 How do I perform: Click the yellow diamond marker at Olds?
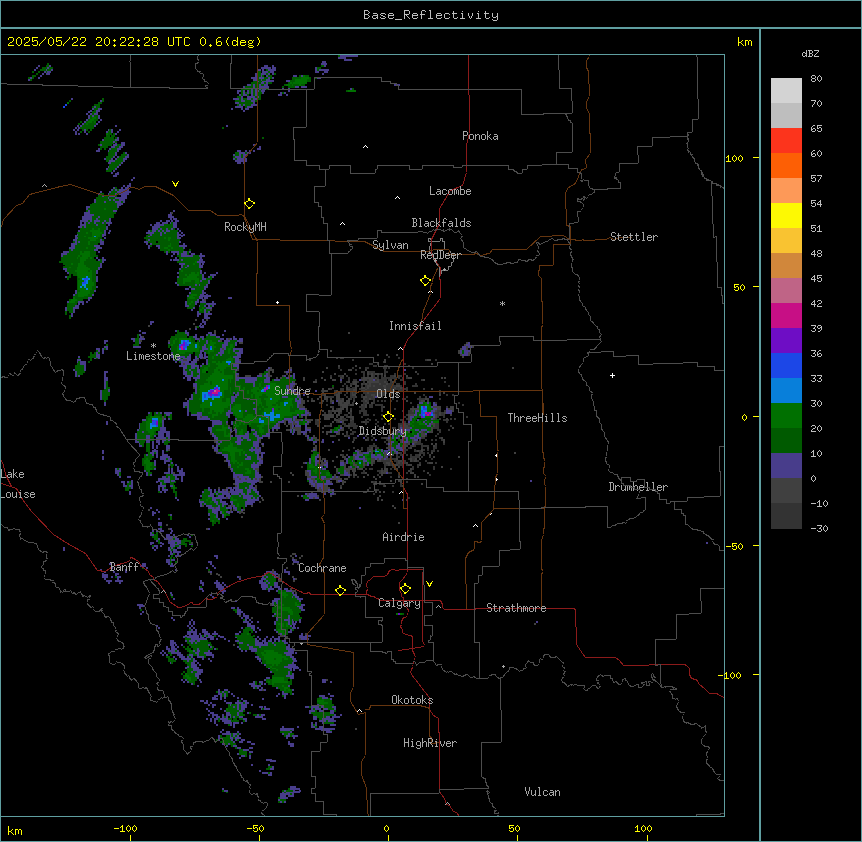(x=388, y=417)
